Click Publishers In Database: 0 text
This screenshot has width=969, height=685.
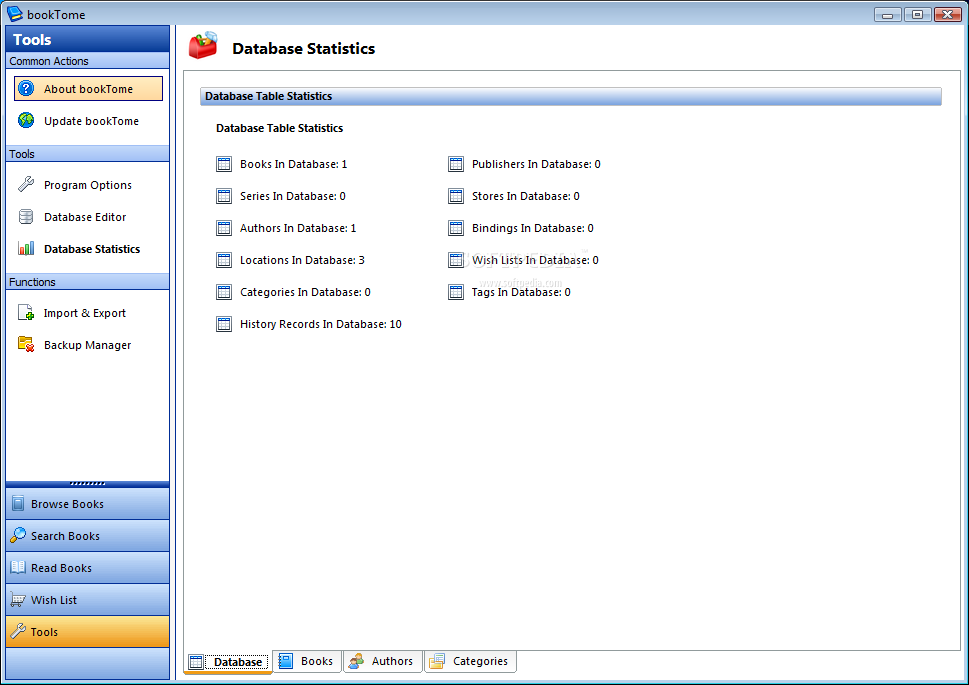point(536,164)
